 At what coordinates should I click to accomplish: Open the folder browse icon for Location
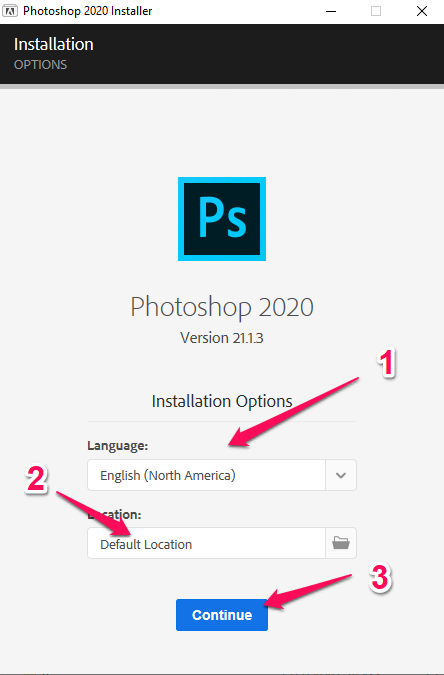341,543
